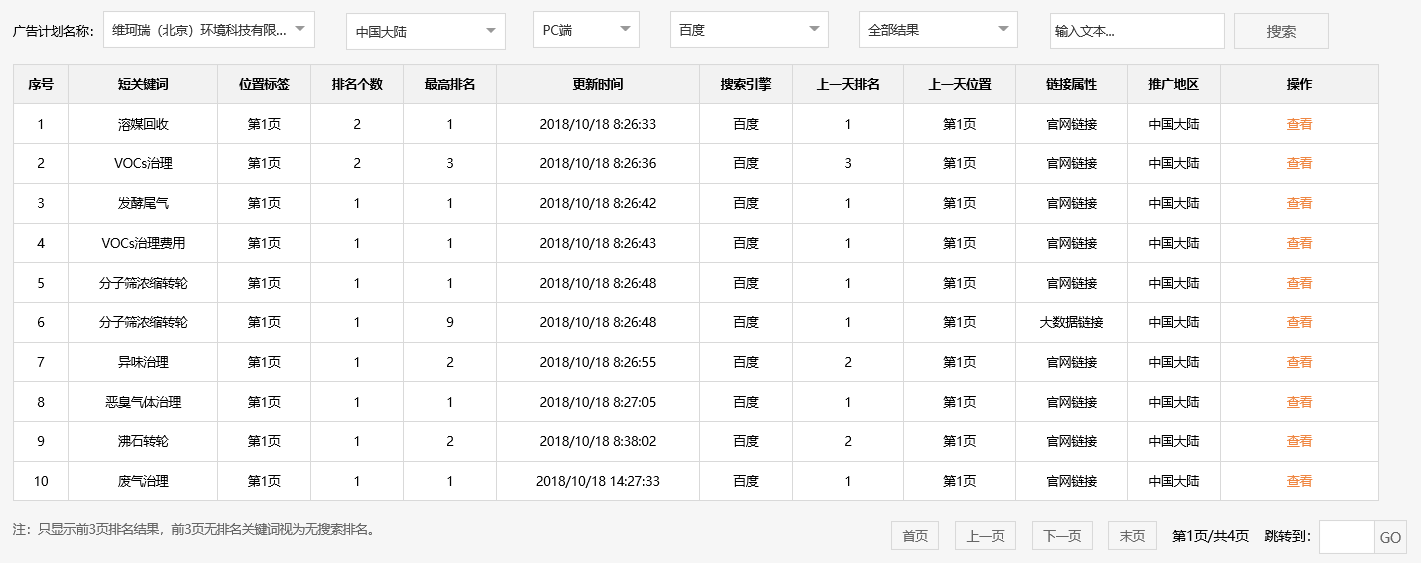Viewport: 1421px width, 563px height.
Task: Click the 上一页 pagination button
Action: coord(985,536)
